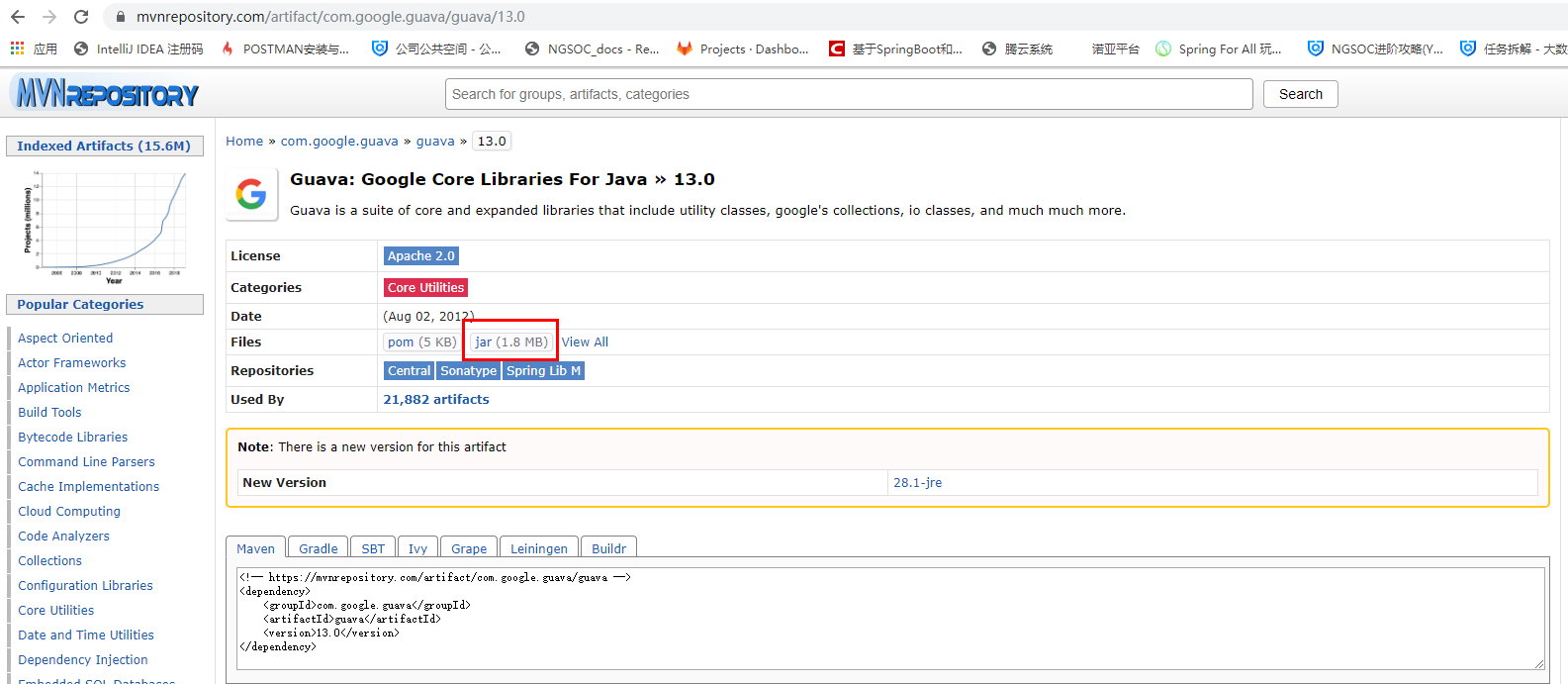Click inside the Maven dependency snippet box
Screen dimensions: 1568x684
[890, 619]
